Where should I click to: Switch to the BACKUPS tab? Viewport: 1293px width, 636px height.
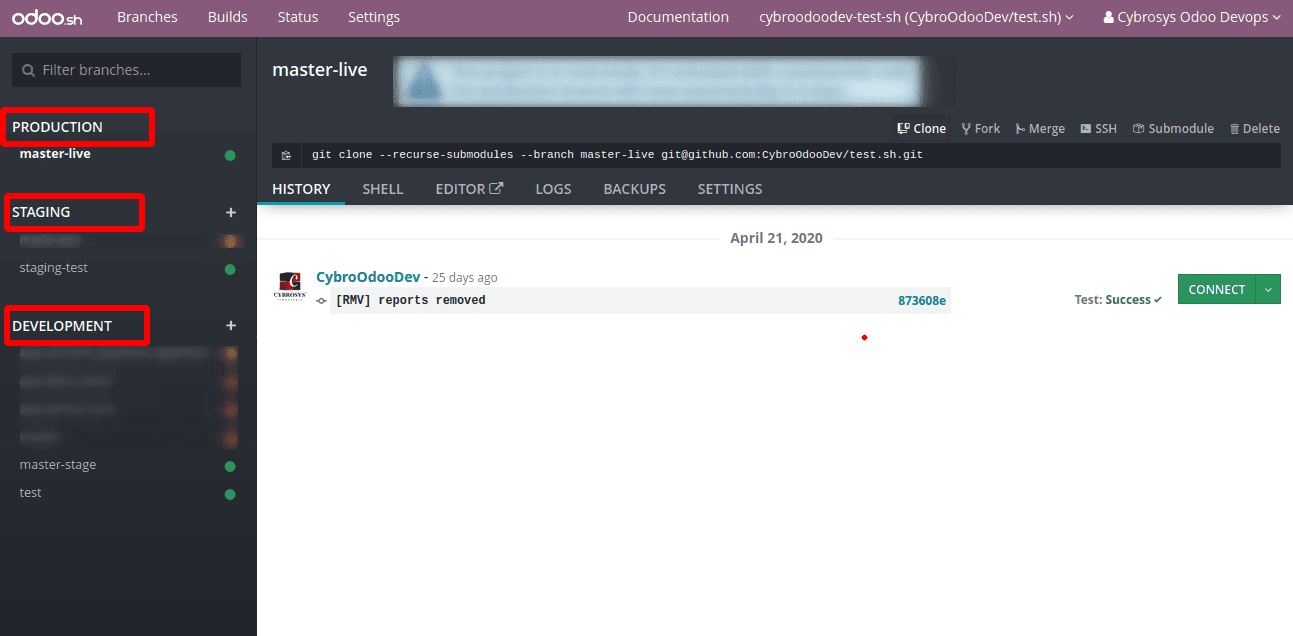pos(634,189)
